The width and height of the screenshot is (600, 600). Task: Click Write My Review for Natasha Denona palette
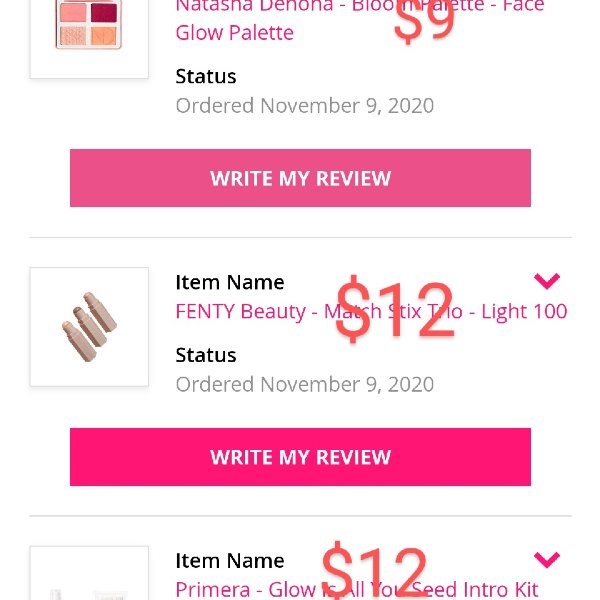click(300, 178)
